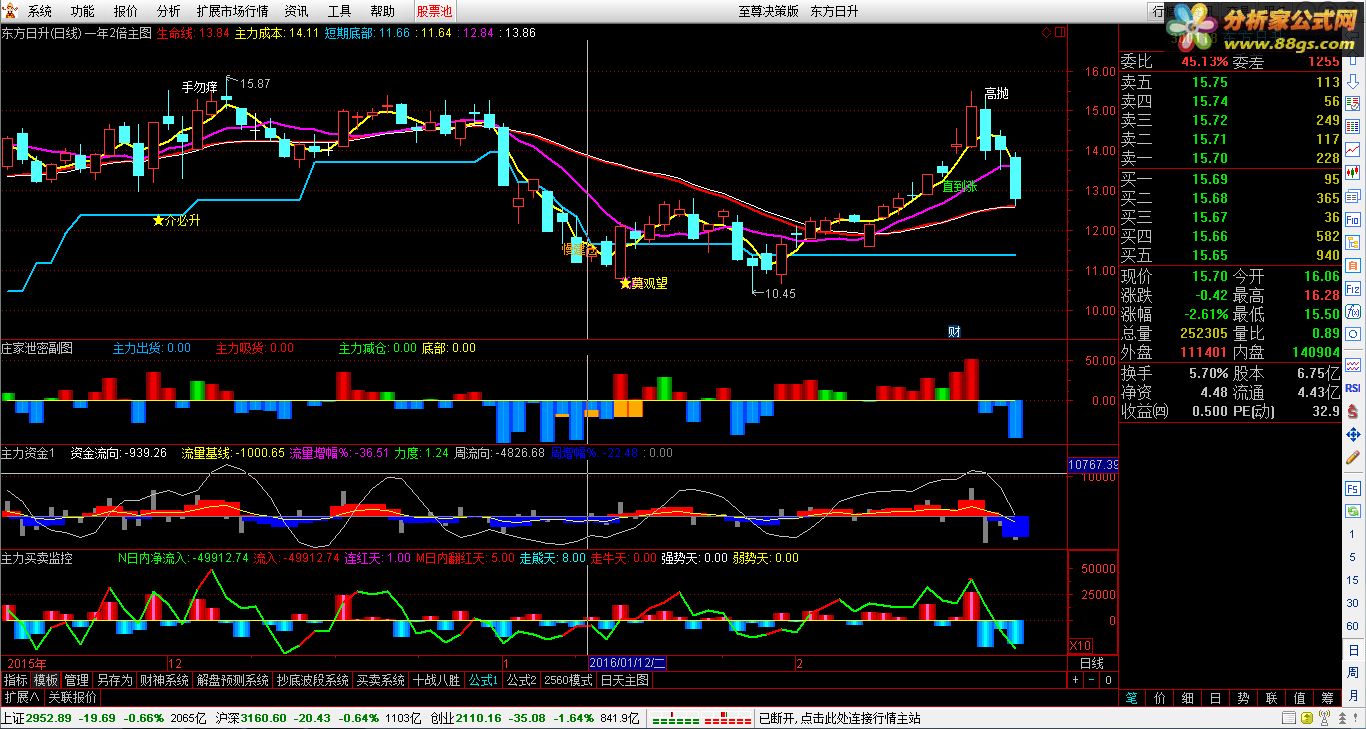The image size is (1366, 729).
Task: Click the 另存为 save-as button
Action: tap(114, 680)
